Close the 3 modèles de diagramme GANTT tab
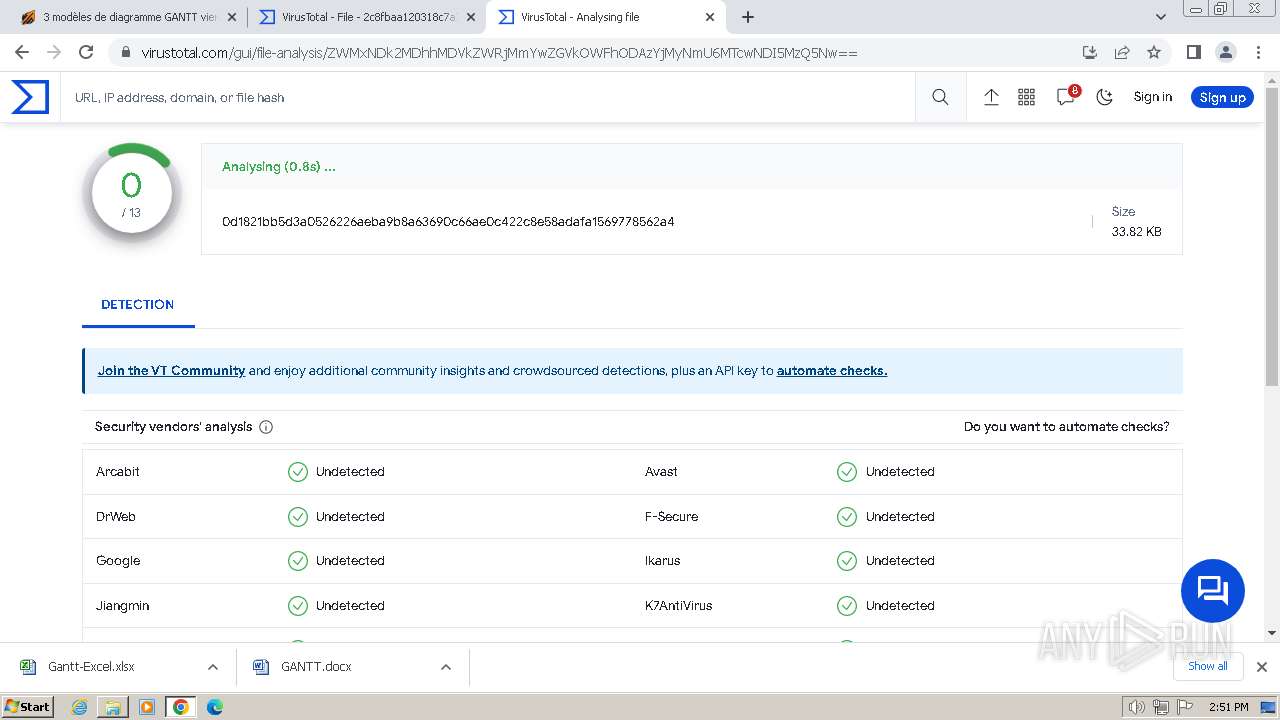The image size is (1280, 720). point(232,17)
